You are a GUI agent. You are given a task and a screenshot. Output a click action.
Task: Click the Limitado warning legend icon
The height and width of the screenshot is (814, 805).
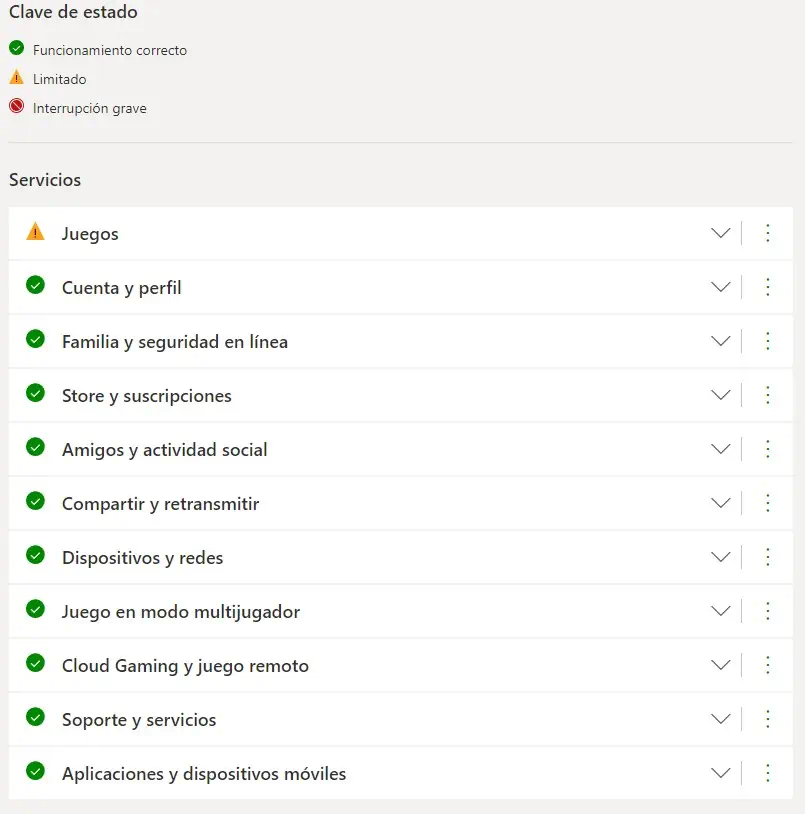click(16, 78)
